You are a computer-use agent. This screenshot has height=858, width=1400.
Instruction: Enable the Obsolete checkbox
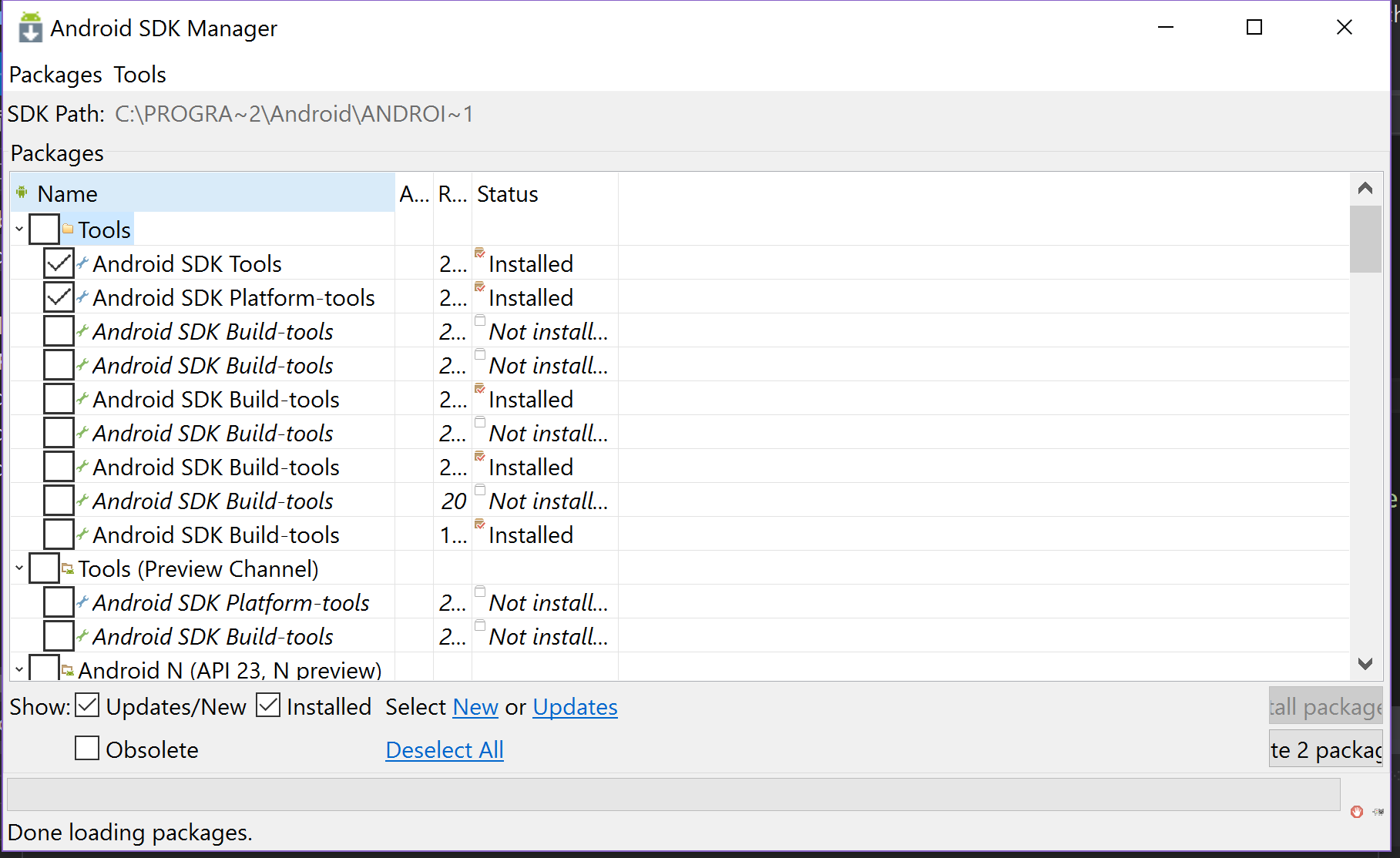[x=87, y=748]
